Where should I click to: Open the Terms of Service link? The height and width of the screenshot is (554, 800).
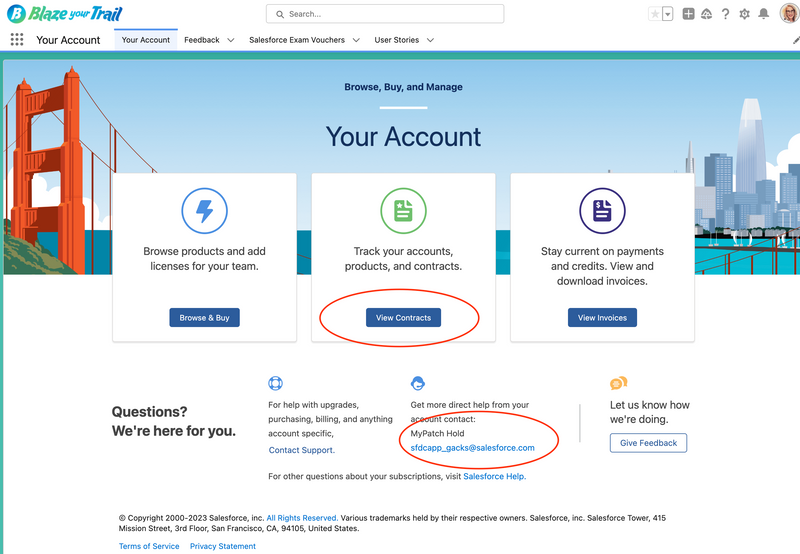click(149, 546)
